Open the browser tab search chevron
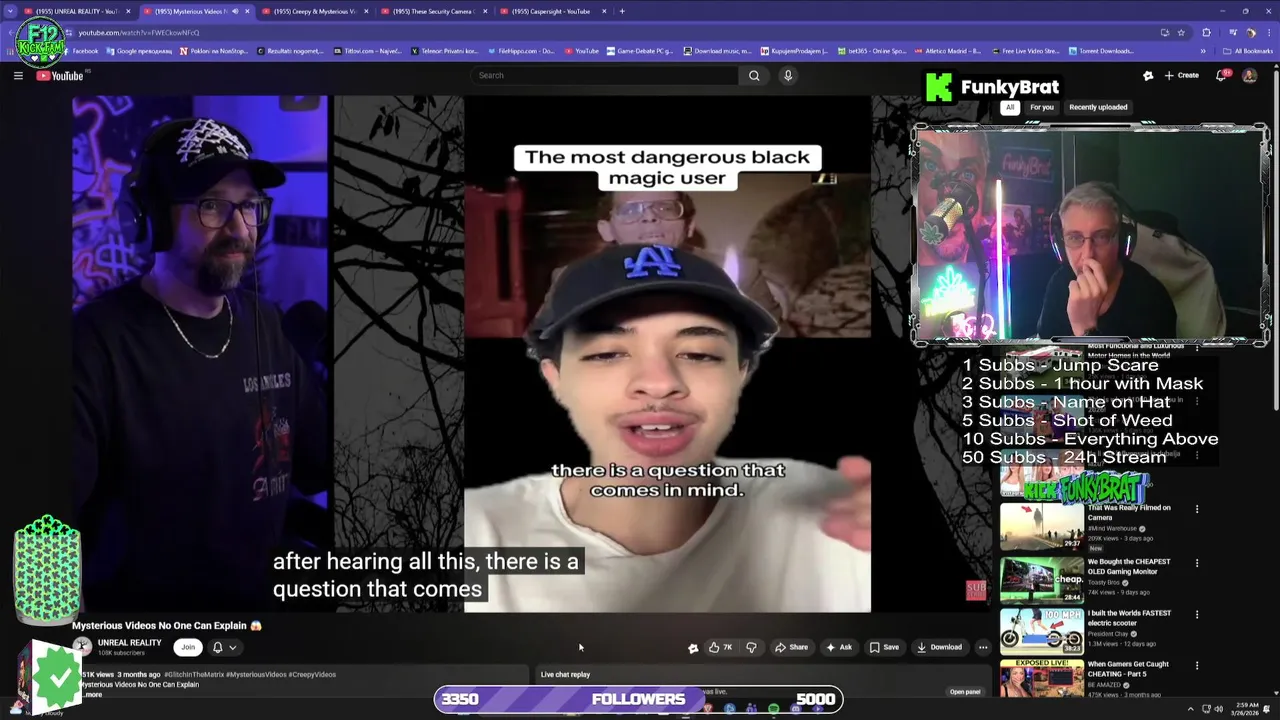1280x720 pixels. tap(11, 11)
